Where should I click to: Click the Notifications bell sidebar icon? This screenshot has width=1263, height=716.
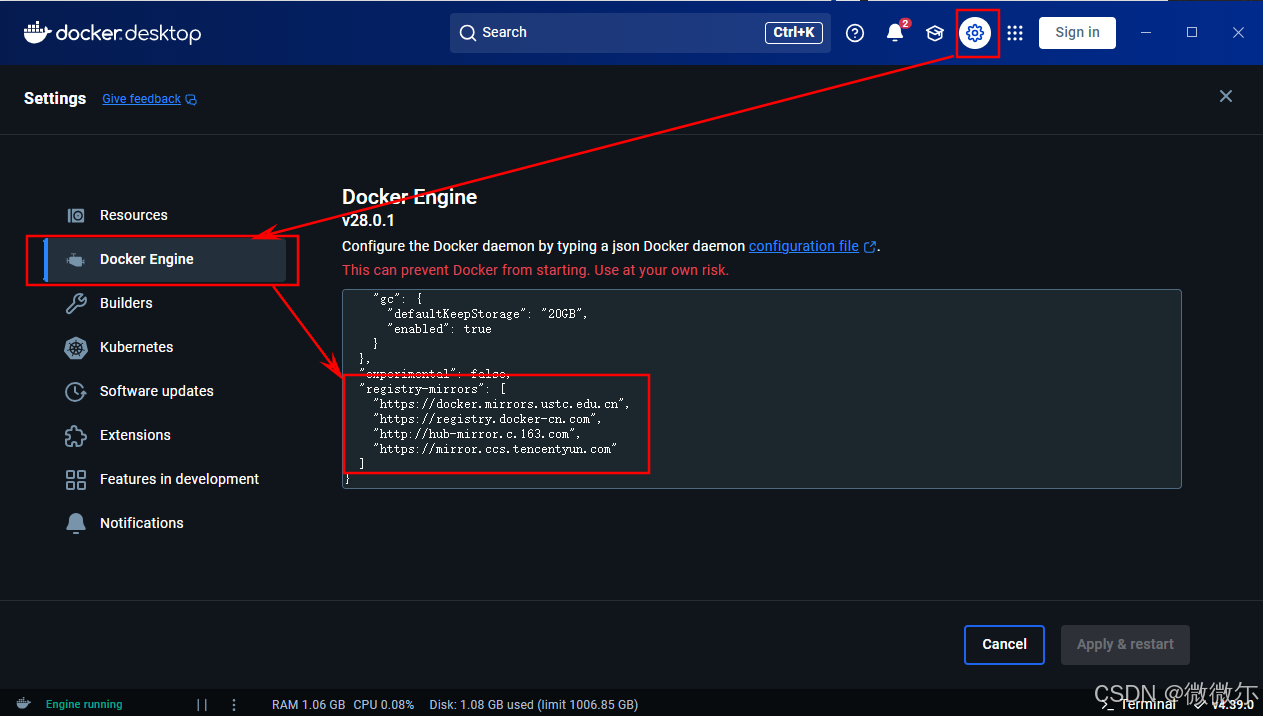coord(76,523)
